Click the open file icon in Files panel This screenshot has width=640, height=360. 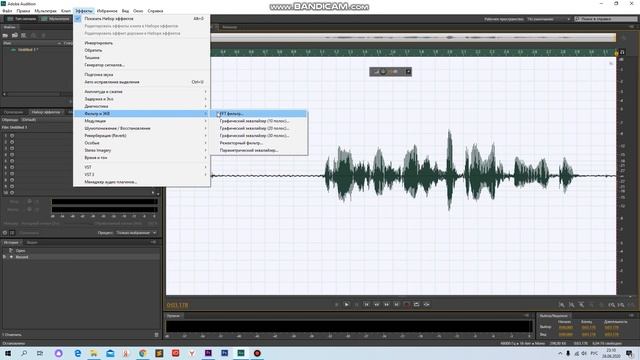(x=6, y=36)
